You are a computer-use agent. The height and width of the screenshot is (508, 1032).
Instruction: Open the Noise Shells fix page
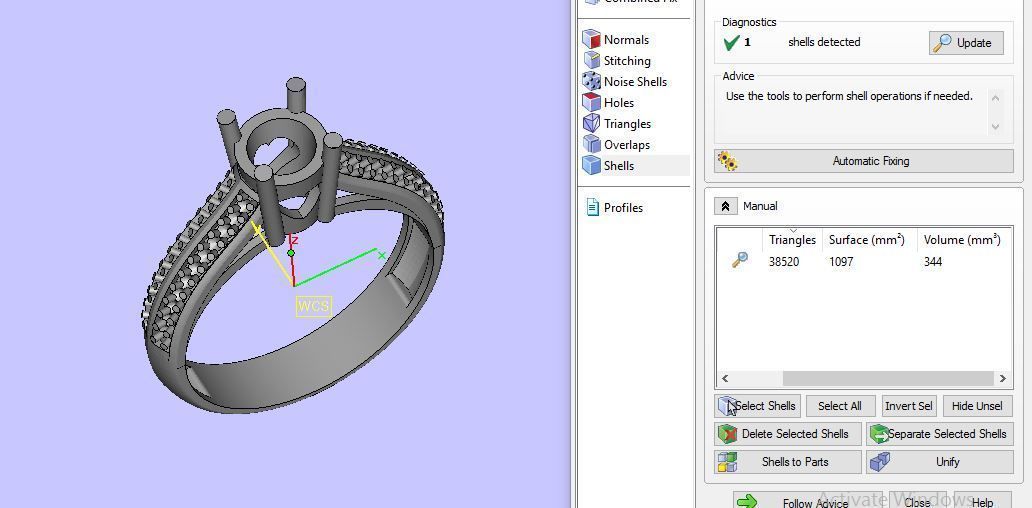tap(625, 82)
